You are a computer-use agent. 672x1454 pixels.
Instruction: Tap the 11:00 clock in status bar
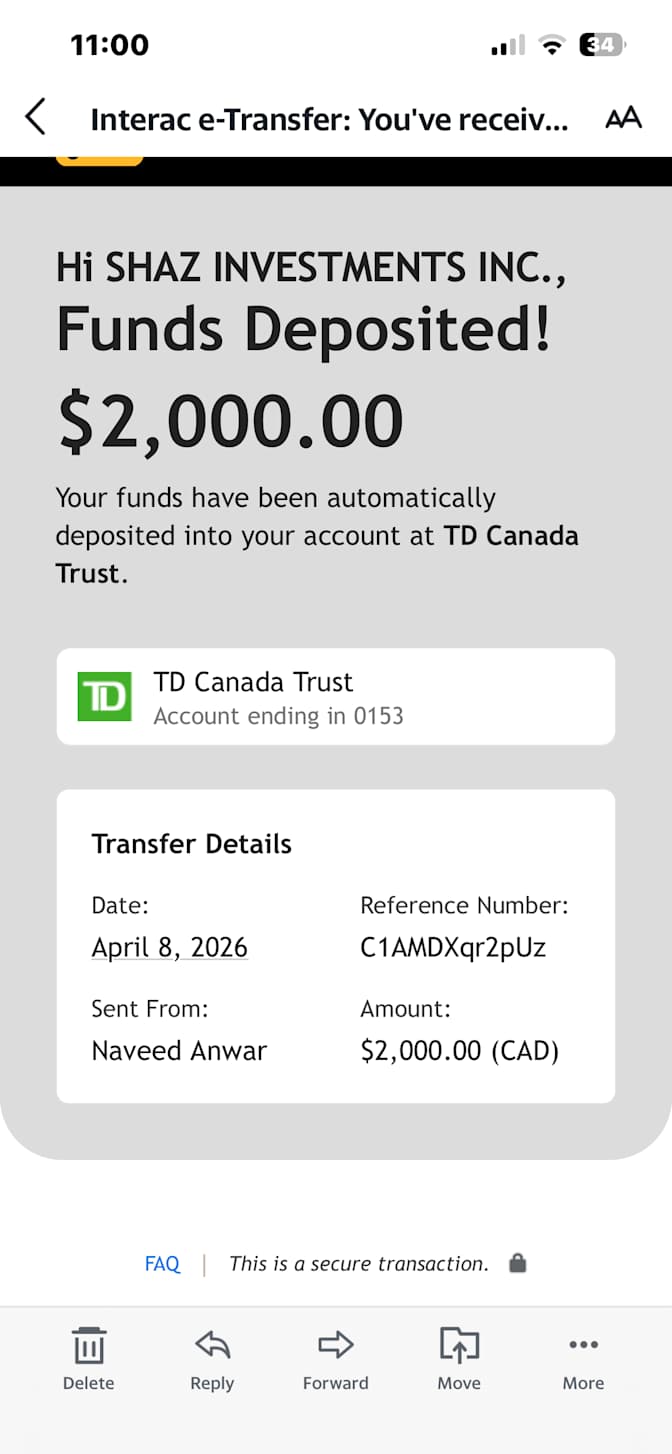[109, 45]
